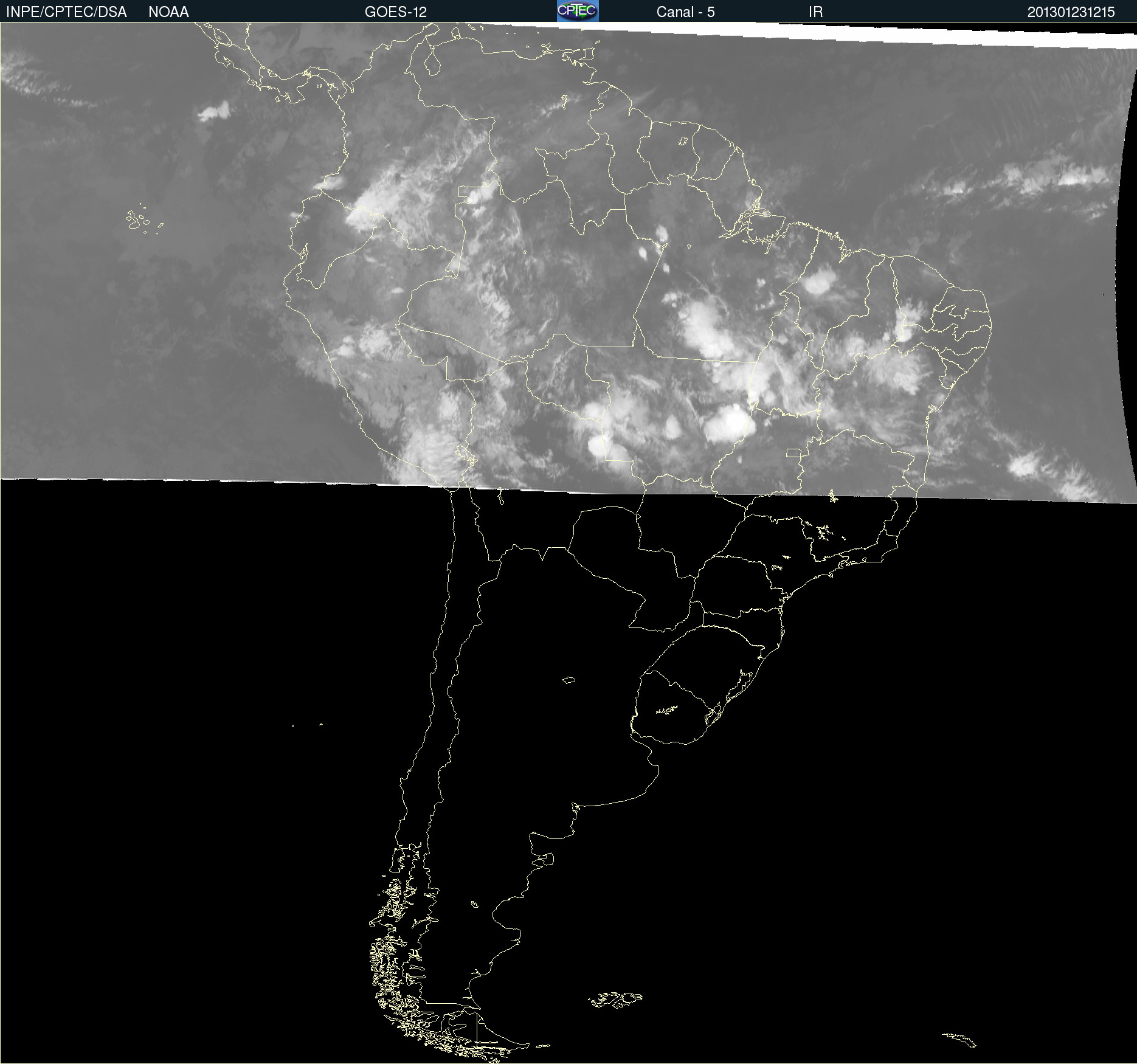Image resolution: width=1137 pixels, height=1064 pixels.
Task: Select the 201301231215 timestamp
Action: tap(1071, 12)
